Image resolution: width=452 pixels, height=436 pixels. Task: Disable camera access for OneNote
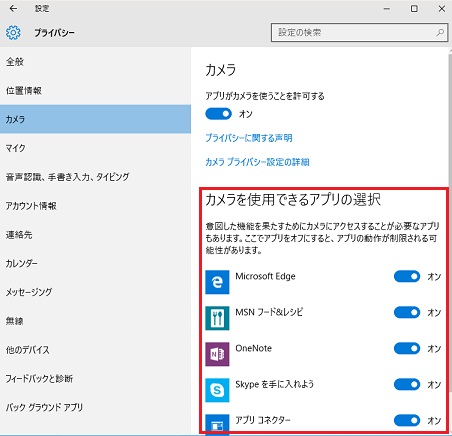pyautogui.click(x=407, y=348)
